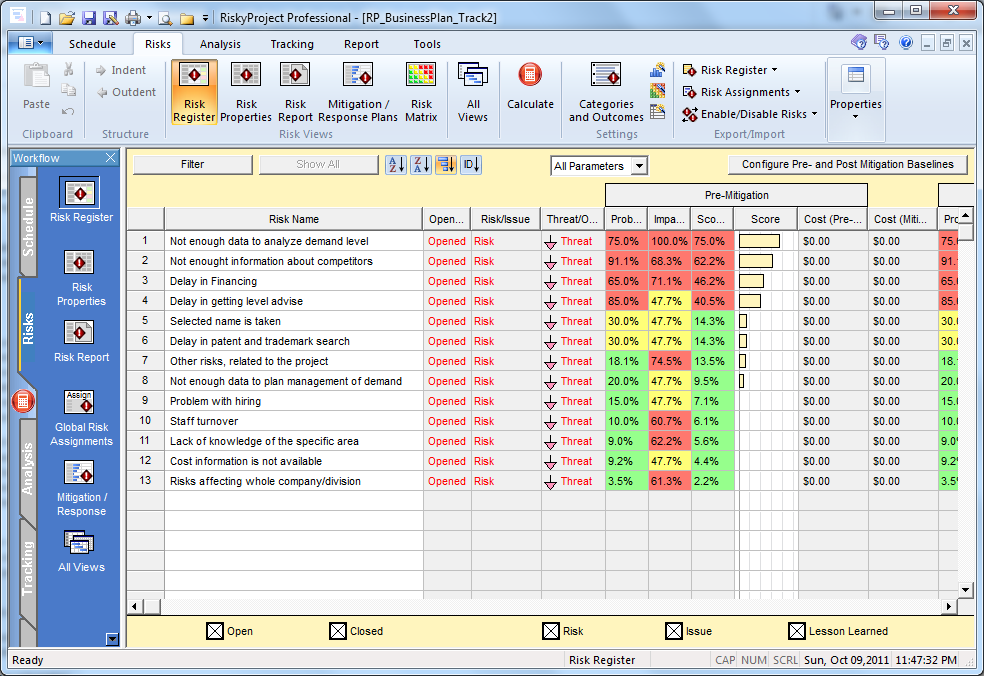Save the project with the floppy disk icon

pyautogui.click(x=89, y=18)
